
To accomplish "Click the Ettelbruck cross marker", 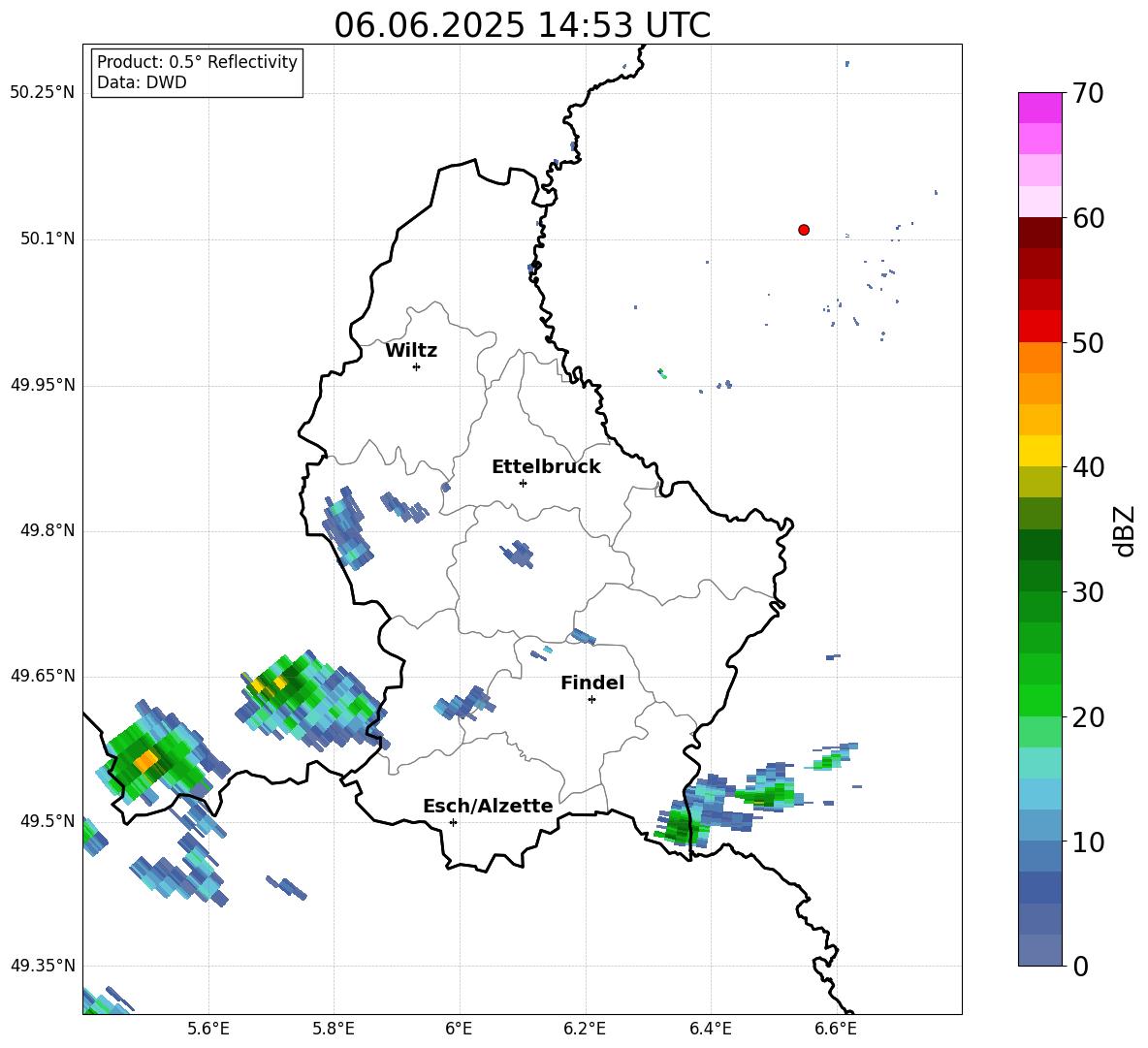I will coord(523,483).
